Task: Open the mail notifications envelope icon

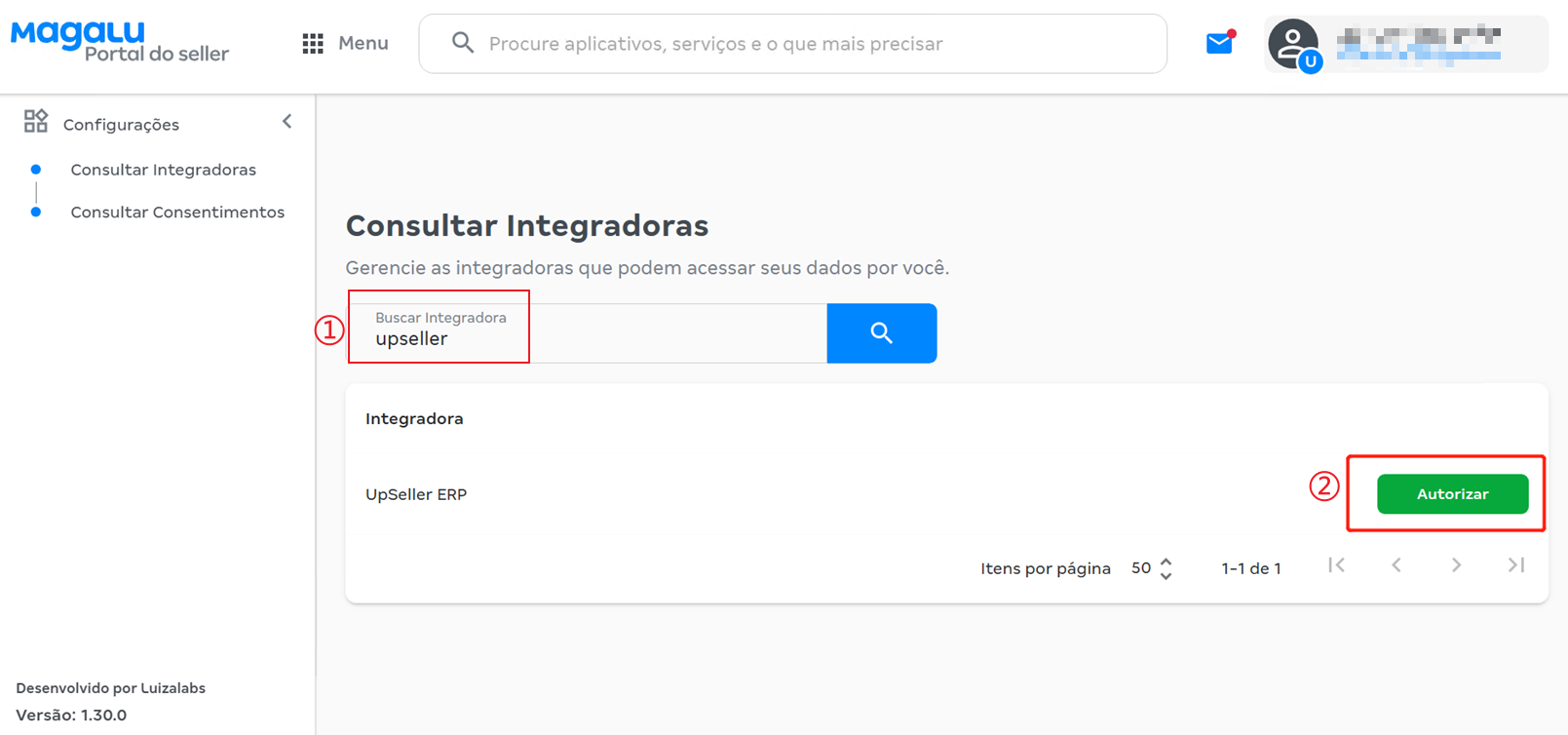Action: click(x=1220, y=42)
